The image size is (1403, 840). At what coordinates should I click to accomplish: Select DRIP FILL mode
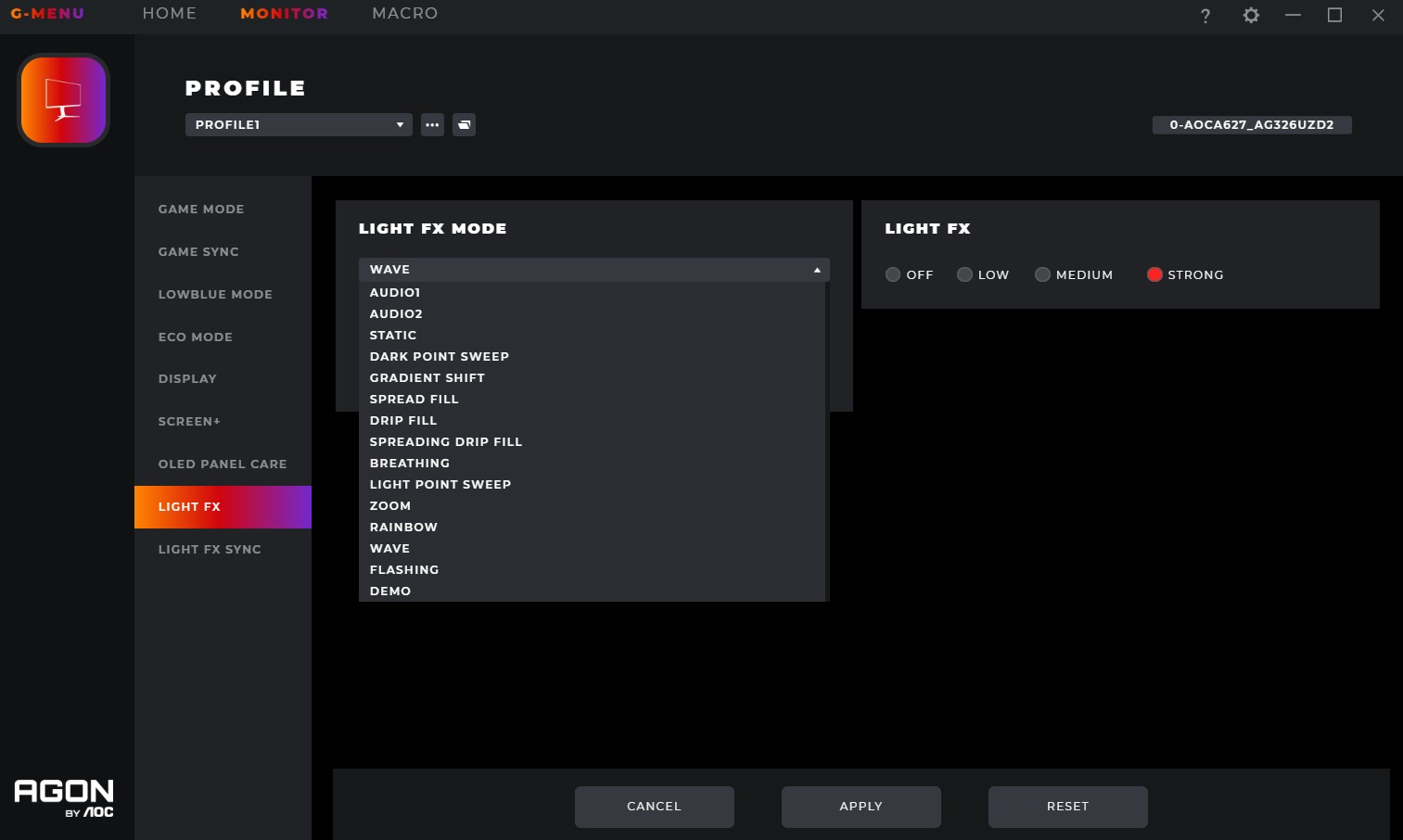[x=592, y=421]
